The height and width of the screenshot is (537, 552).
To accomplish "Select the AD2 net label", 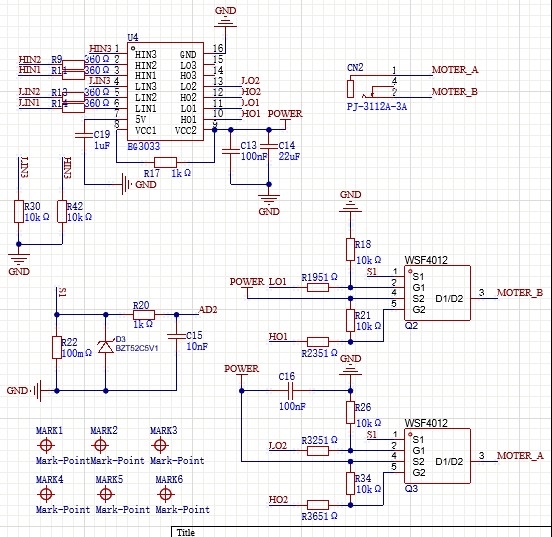I will tap(208, 310).
